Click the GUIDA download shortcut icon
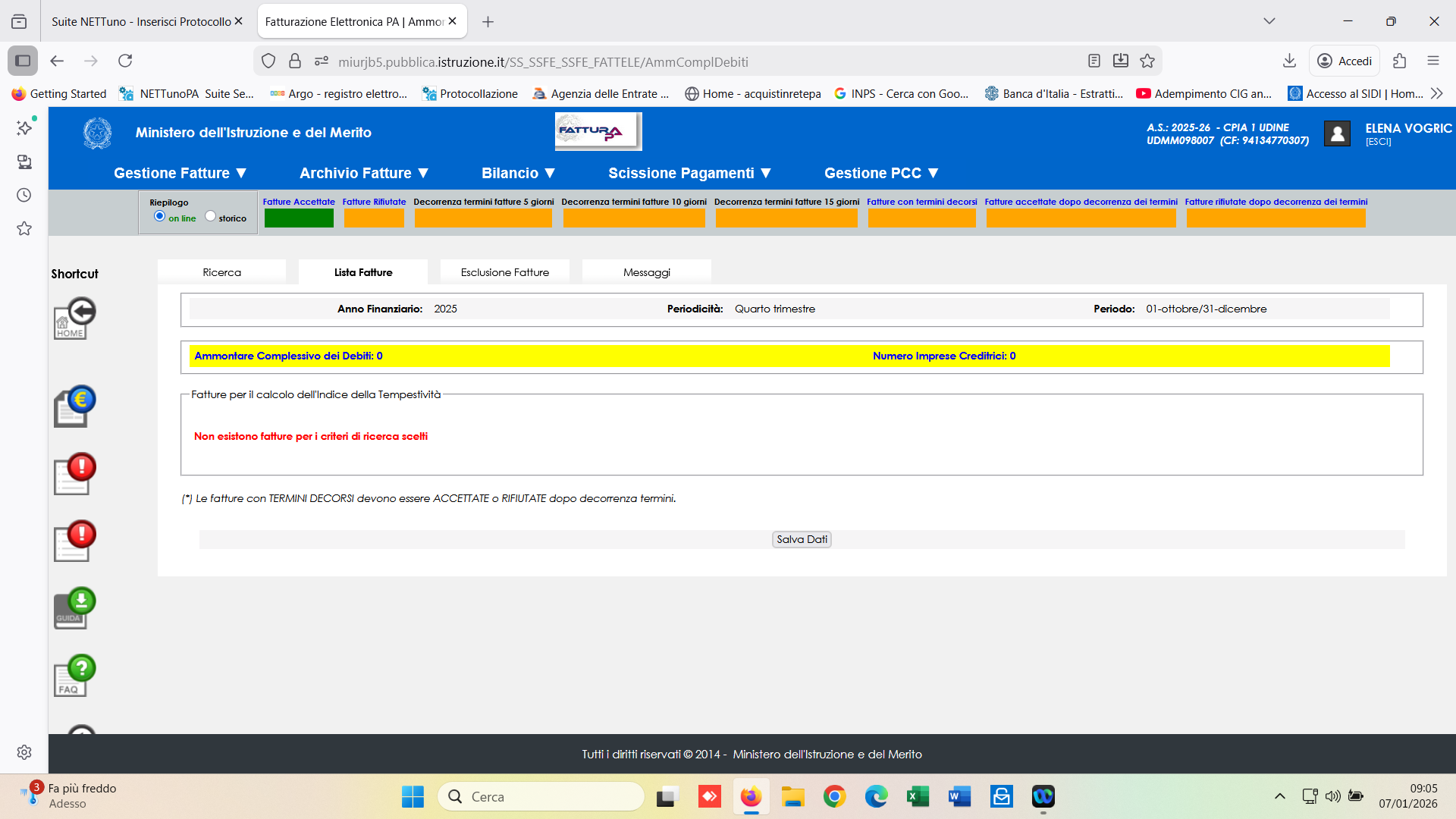1456x819 pixels. click(74, 608)
